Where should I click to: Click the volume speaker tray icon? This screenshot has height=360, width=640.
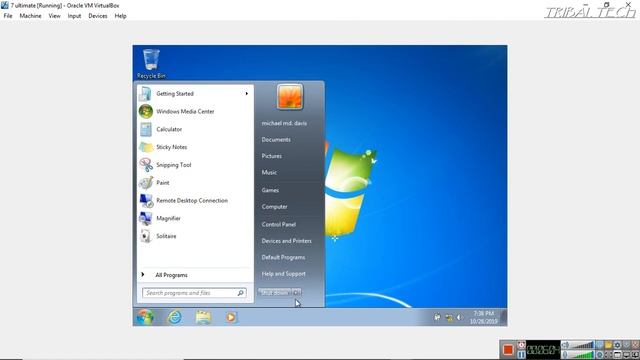[x=459, y=317]
